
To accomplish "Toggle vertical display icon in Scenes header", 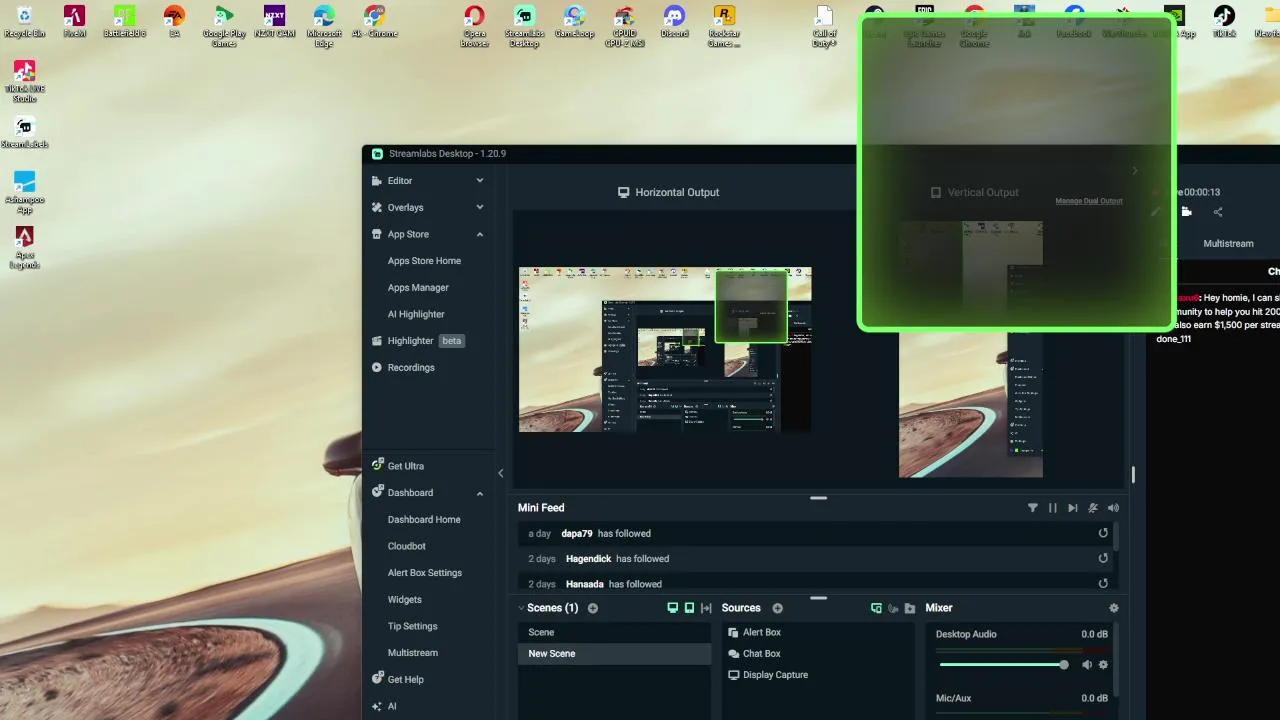I will (689, 608).
